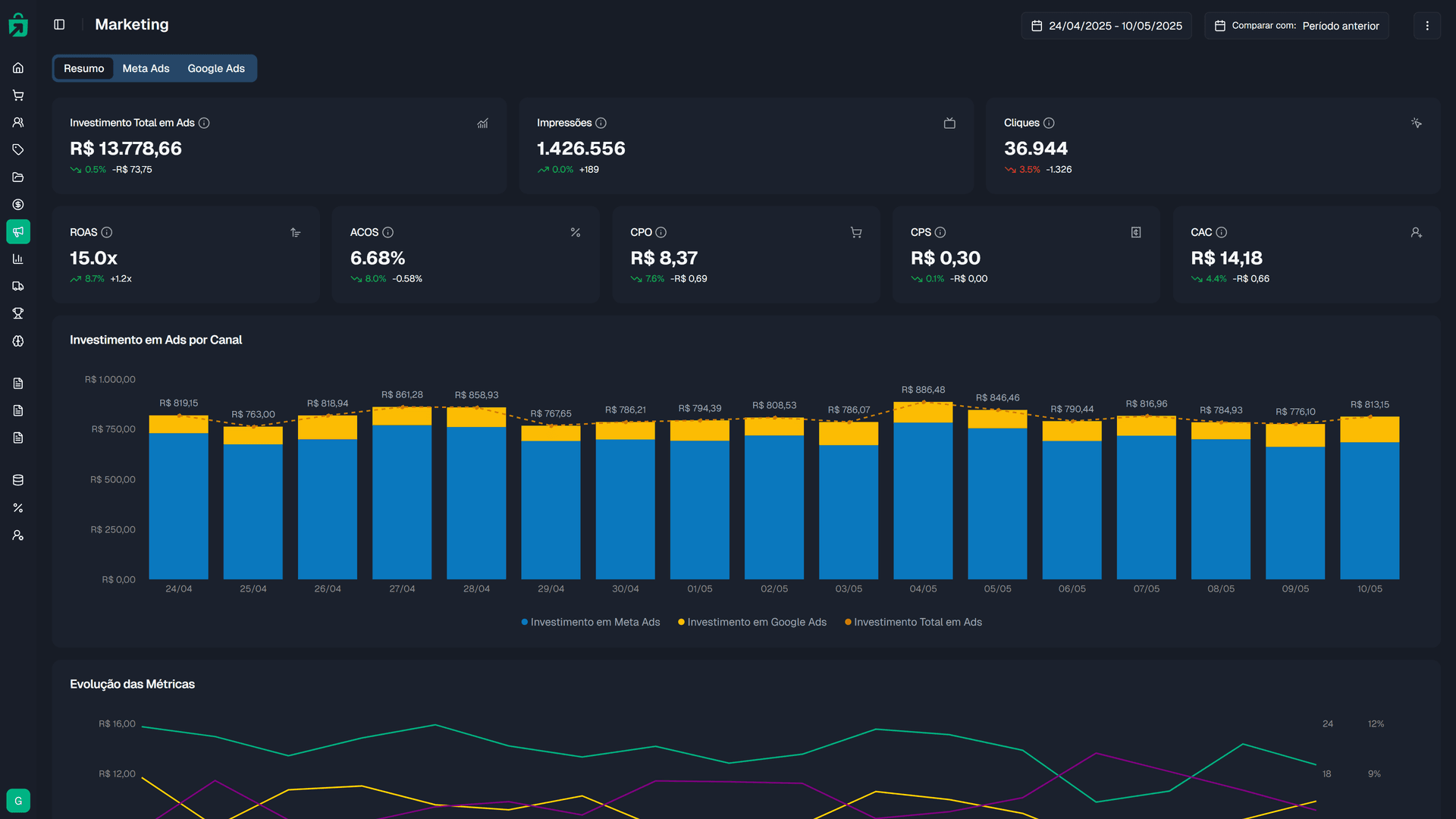Select the delivery truck icon

[x=18, y=286]
